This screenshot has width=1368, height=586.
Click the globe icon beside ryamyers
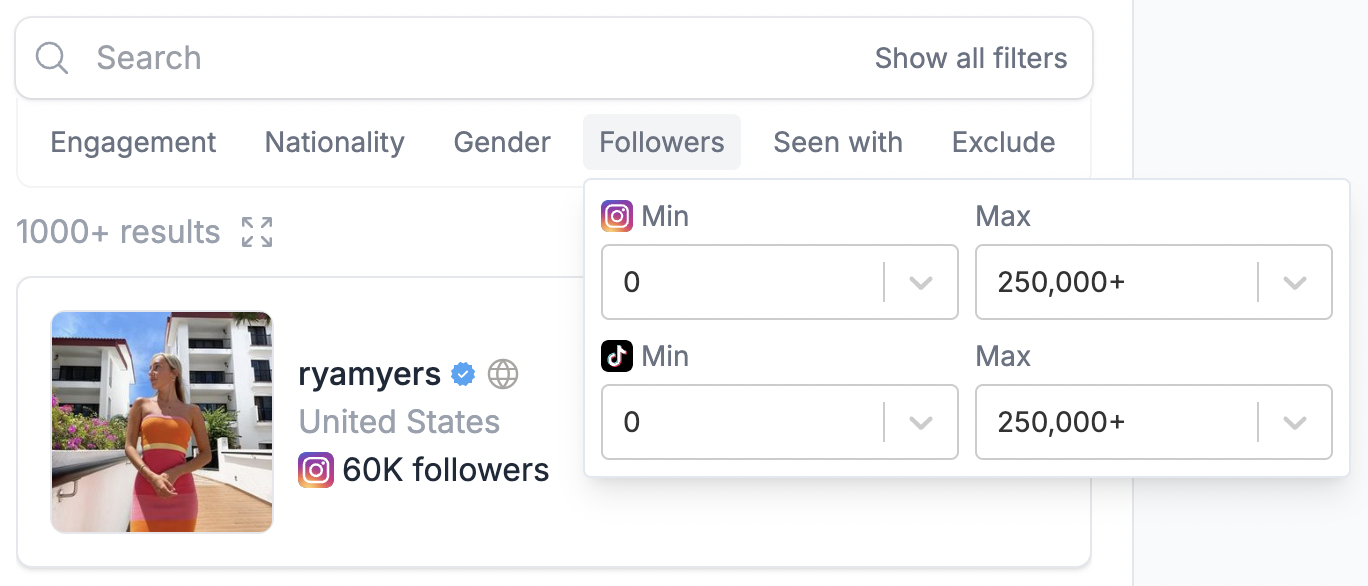coord(503,375)
